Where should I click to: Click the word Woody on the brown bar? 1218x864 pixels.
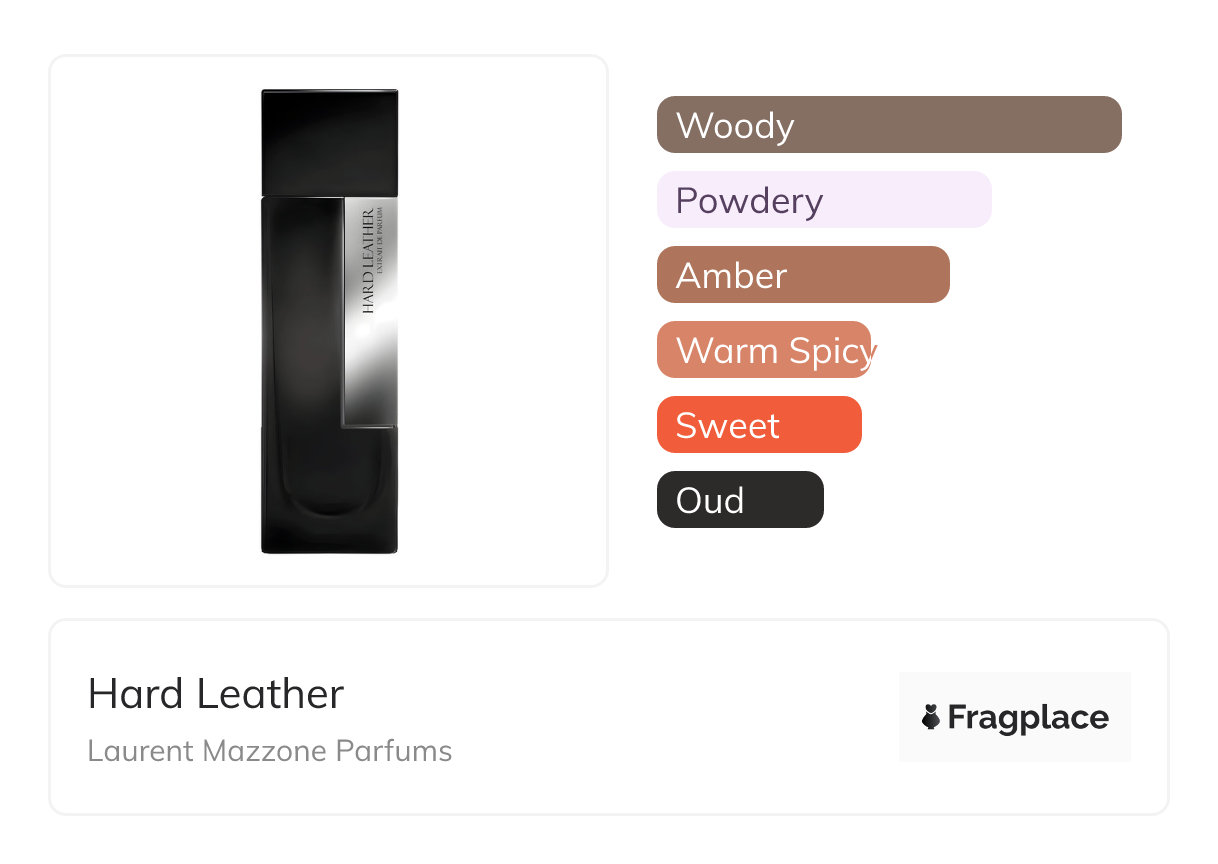point(735,126)
